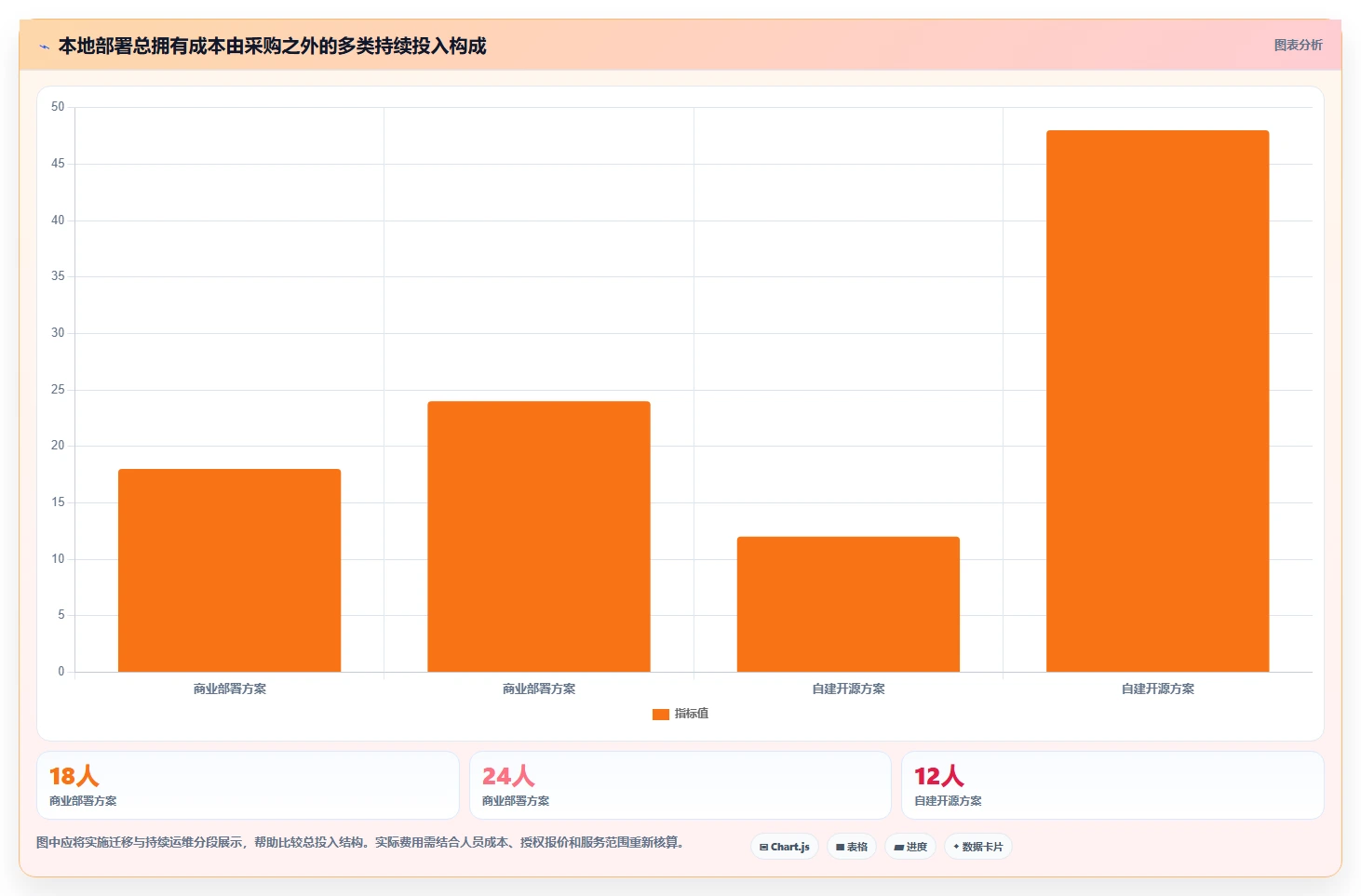Click the orange legend swatch for 指标值
Image resolution: width=1361 pixels, height=896 pixels.
[661, 715]
